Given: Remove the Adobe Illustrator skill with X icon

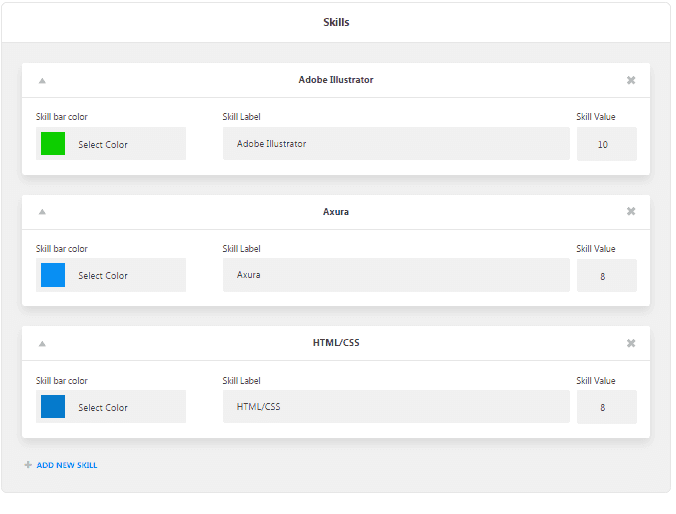Looking at the screenshot, I should pos(631,80).
